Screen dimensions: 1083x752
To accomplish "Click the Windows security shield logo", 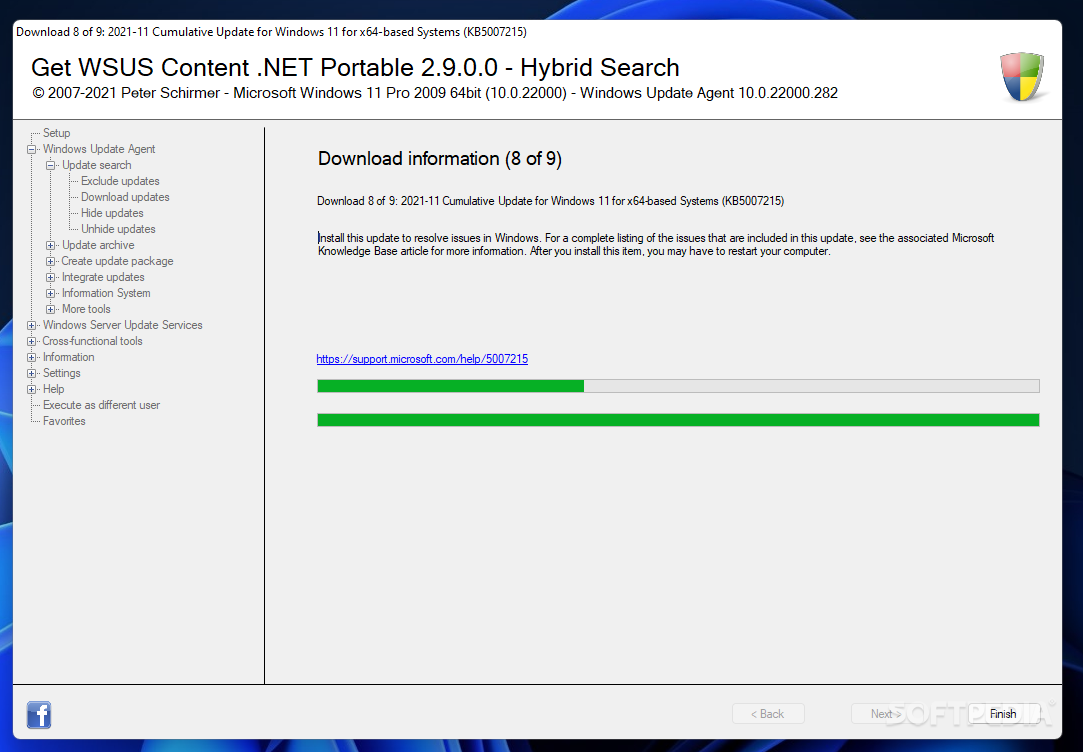I will [1022, 77].
